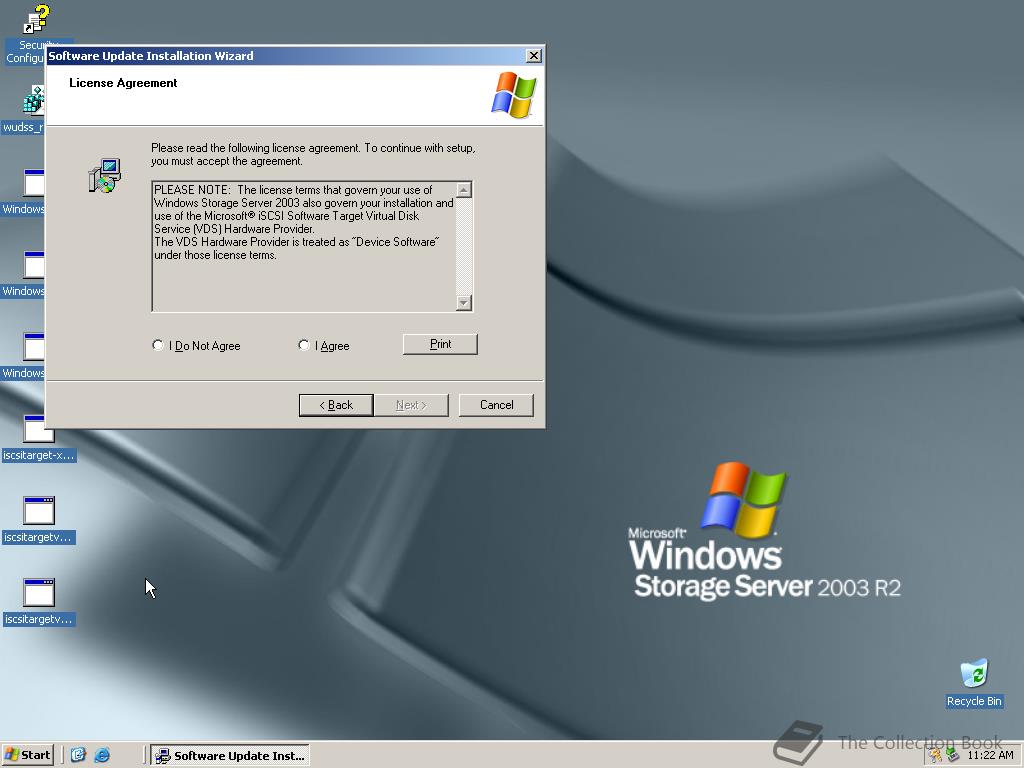Open the Start menu
The height and width of the screenshot is (768, 1024).
click(x=27, y=755)
